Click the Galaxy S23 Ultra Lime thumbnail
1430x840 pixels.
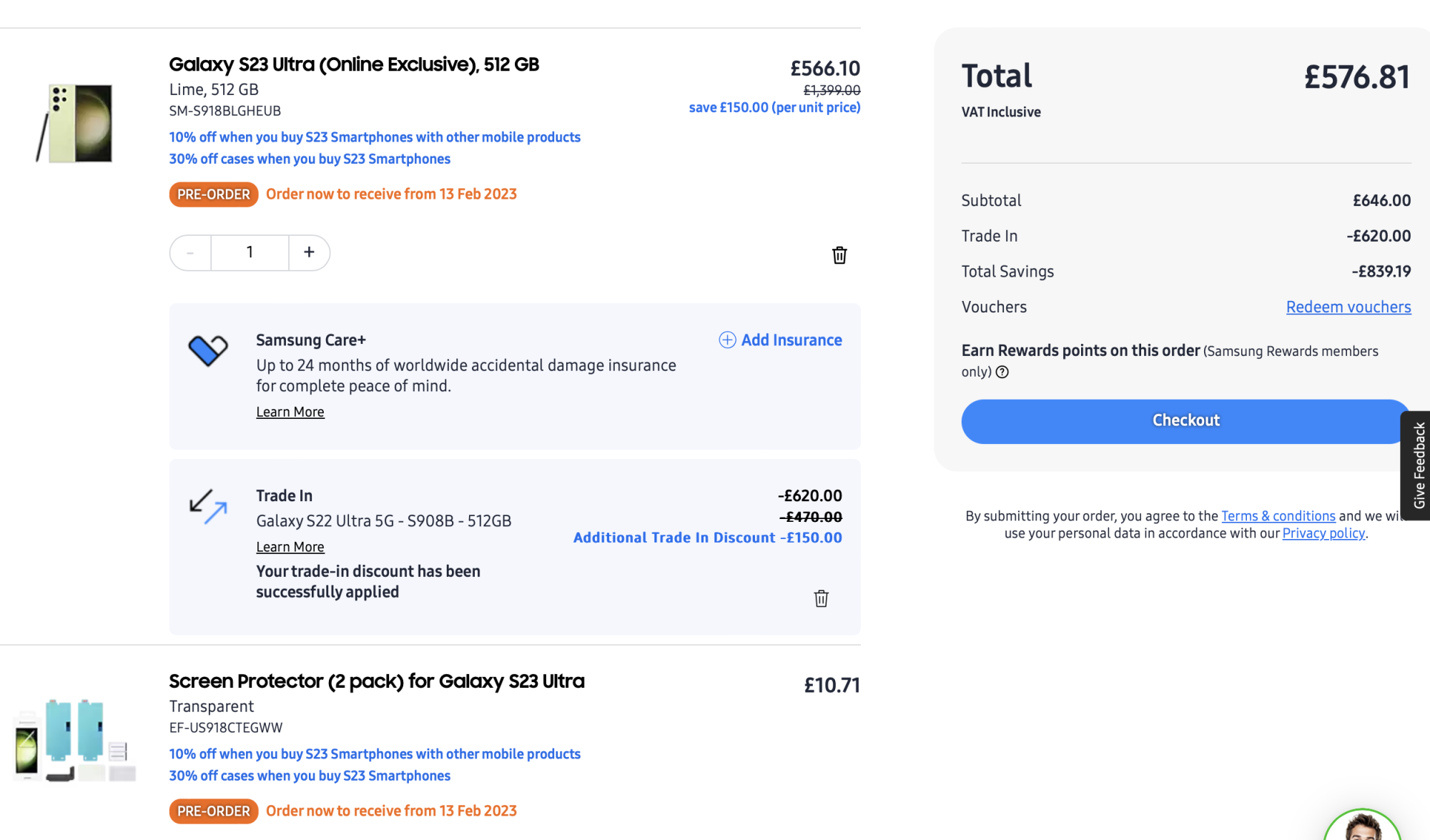[x=75, y=123]
